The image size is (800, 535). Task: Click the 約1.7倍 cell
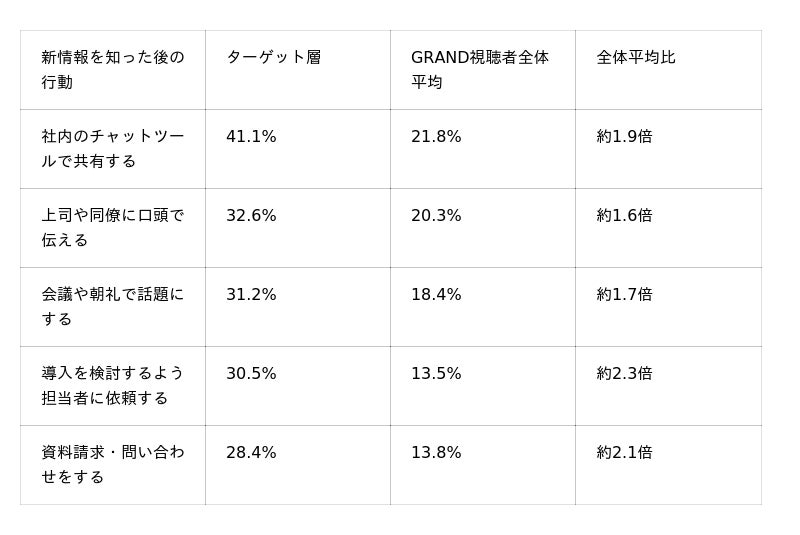[668, 307]
